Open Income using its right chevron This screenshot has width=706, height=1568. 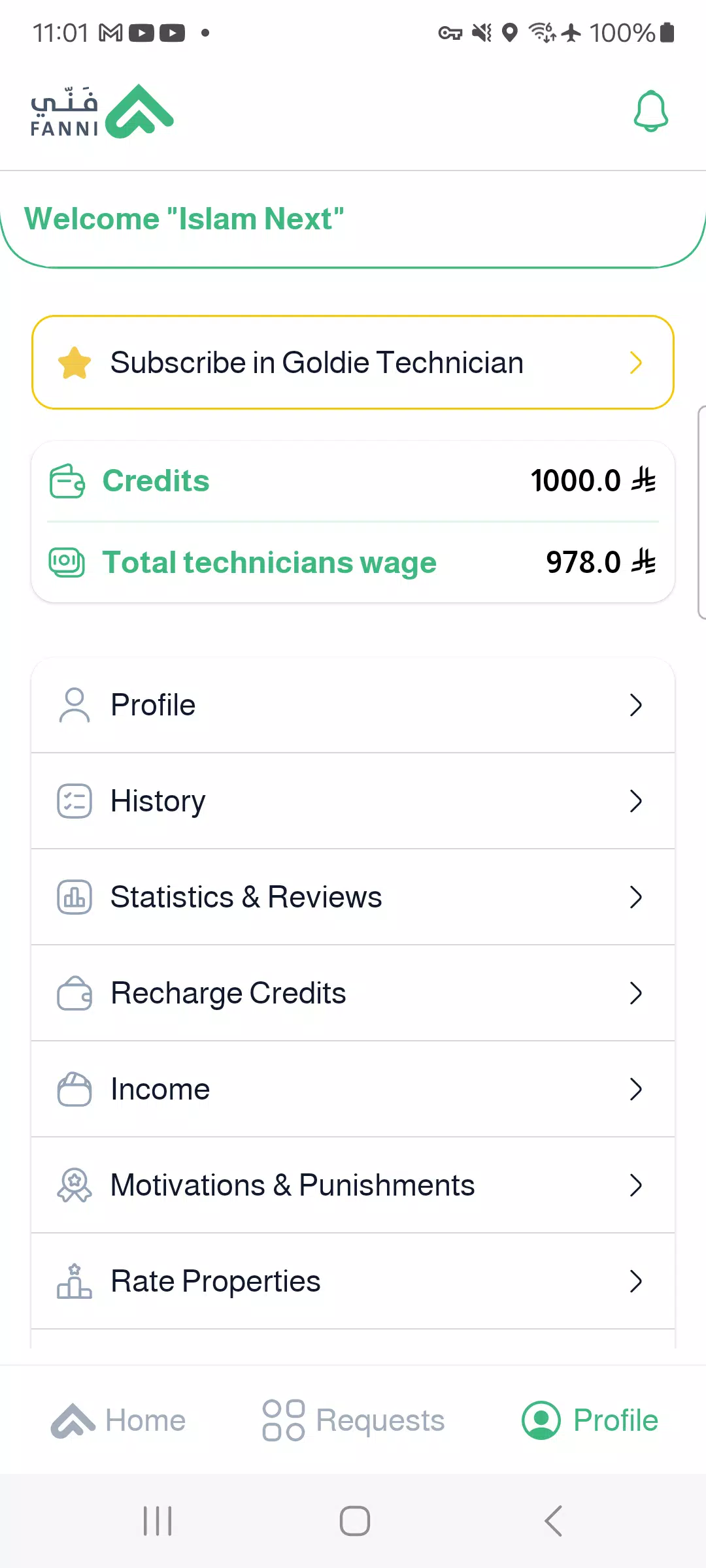pyautogui.click(x=636, y=1089)
